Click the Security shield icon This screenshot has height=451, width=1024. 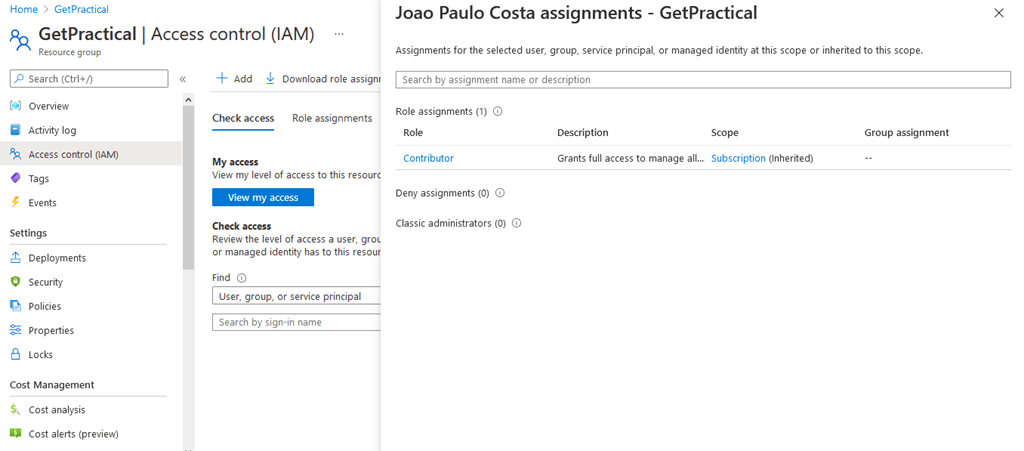16,282
